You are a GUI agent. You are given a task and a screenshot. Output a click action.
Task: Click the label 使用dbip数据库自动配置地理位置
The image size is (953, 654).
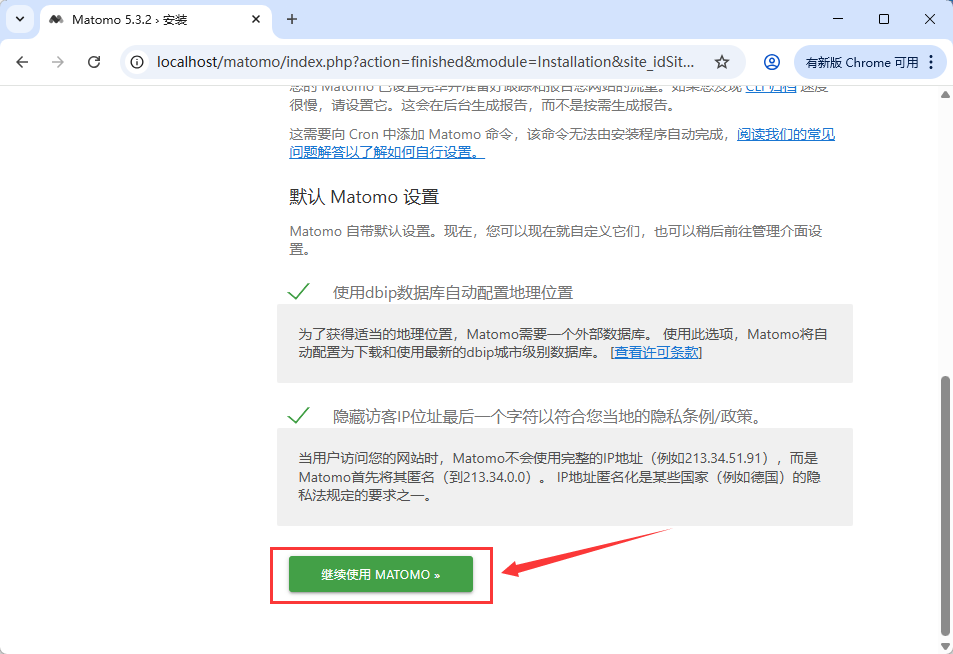tap(453, 293)
